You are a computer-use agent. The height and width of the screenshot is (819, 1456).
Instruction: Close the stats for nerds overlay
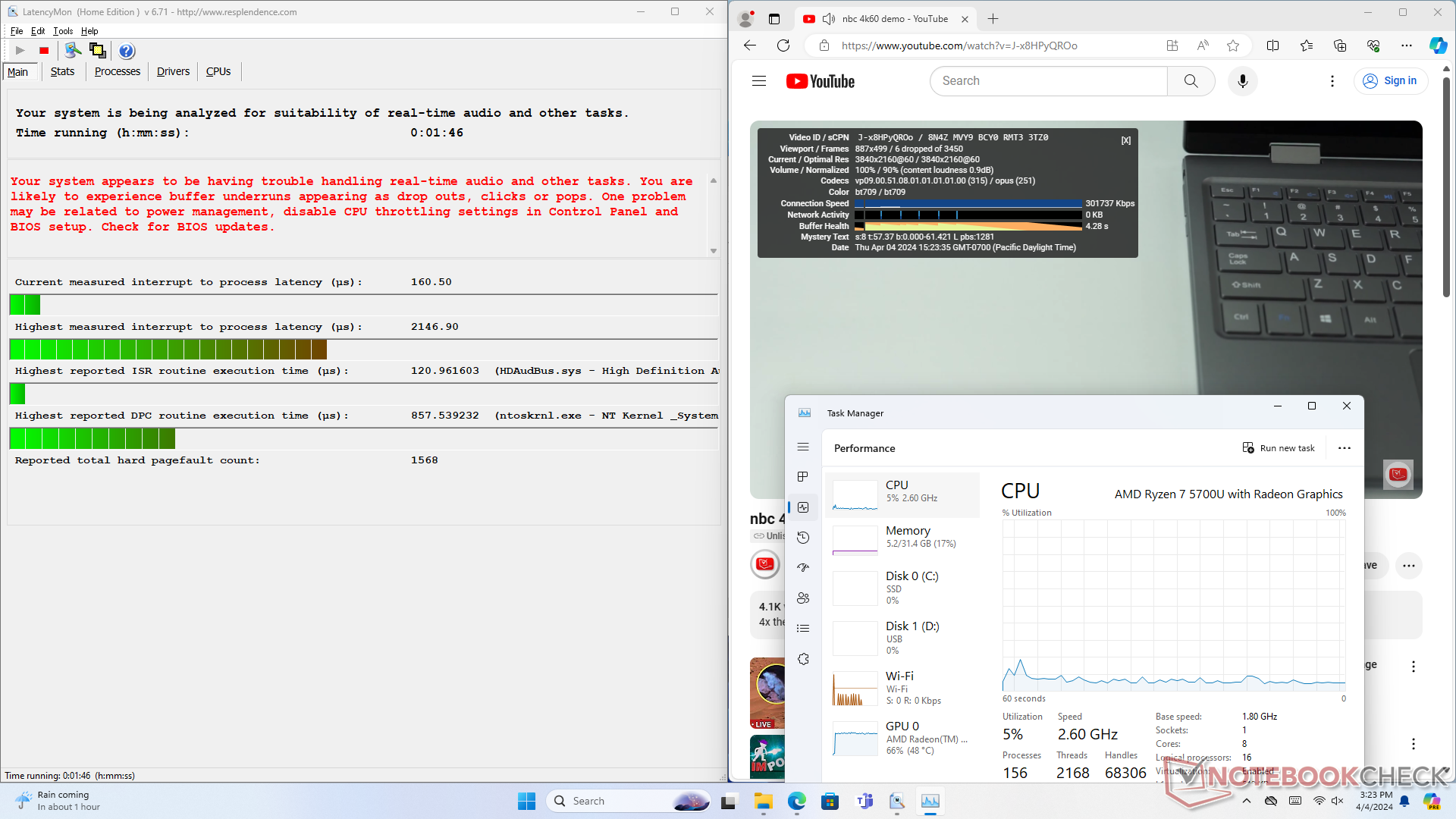tap(1126, 140)
